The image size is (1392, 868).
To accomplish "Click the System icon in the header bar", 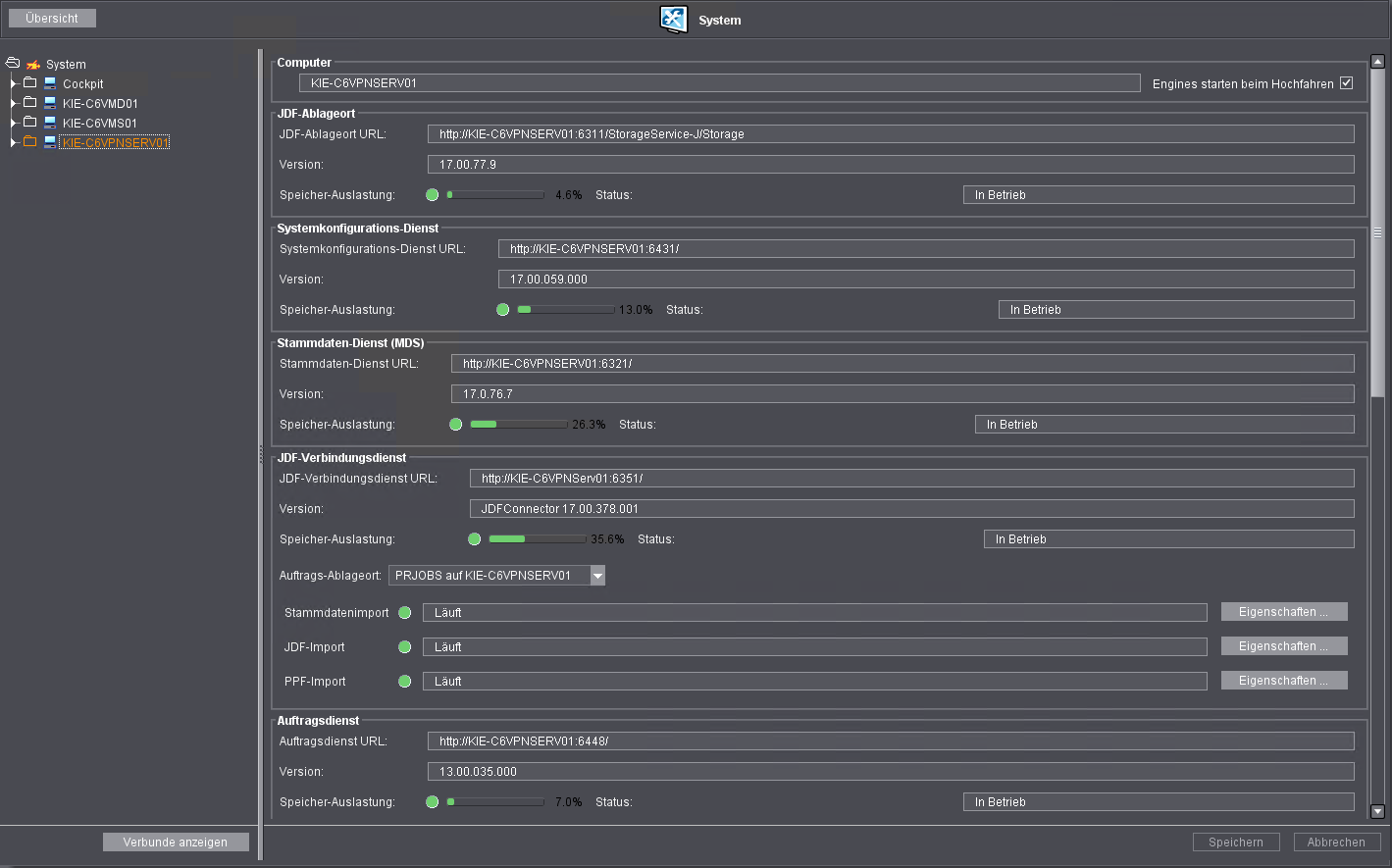I will (674, 20).
